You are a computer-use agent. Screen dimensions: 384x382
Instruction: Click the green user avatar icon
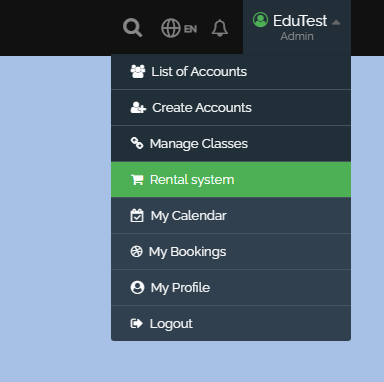pyautogui.click(x=260, y=20)
